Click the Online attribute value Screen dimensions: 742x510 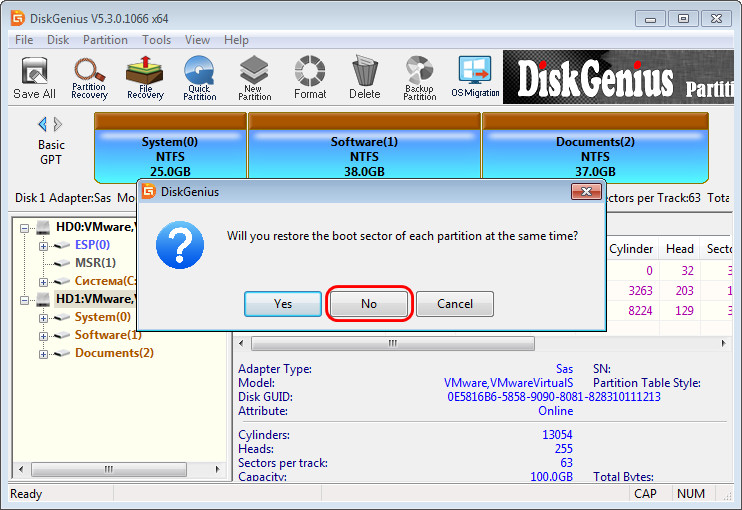point(556,411)
